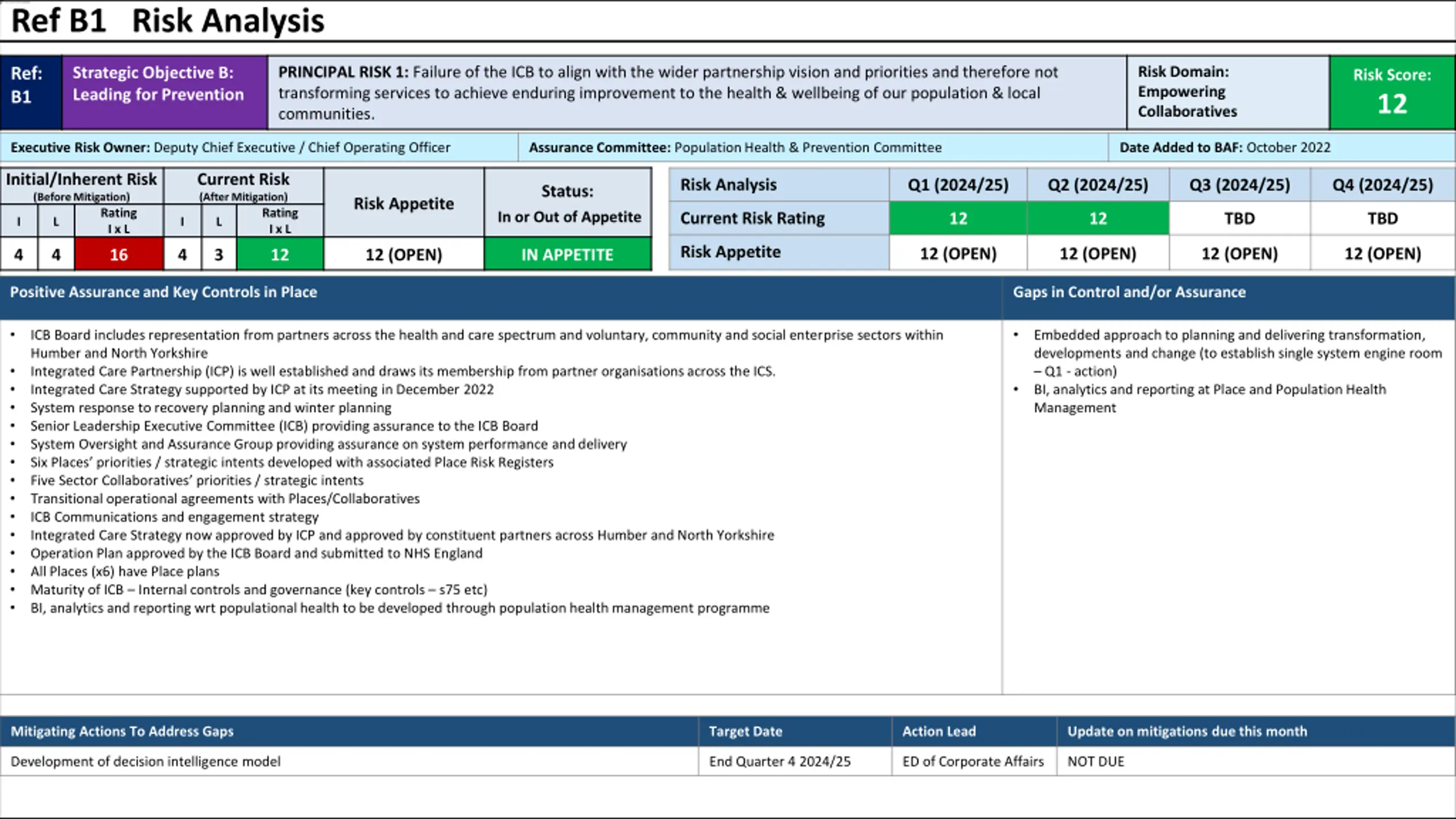
Task: Click the ED of Corporate Affairs cell
Action: coord(973,762)
